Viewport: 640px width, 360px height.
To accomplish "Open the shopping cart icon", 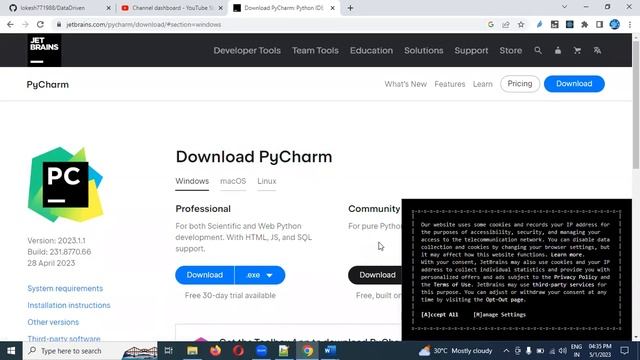I will click(577, 51).
